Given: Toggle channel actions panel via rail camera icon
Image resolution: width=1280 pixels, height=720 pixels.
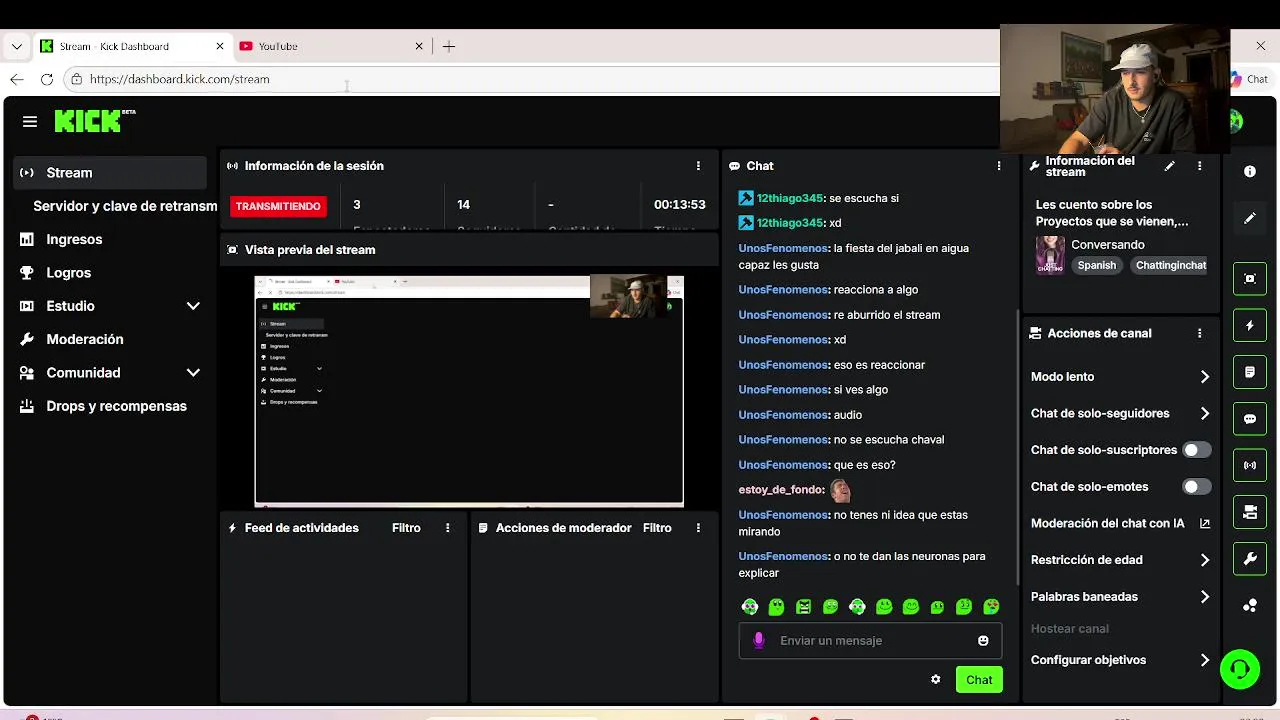Looking at the screenshot, I should (1250, 512).
